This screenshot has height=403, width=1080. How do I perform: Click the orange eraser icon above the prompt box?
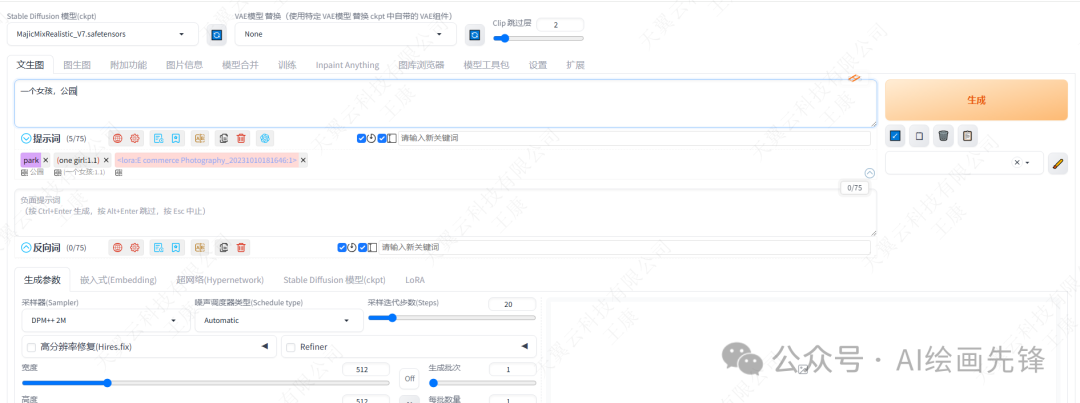(854, 79)
